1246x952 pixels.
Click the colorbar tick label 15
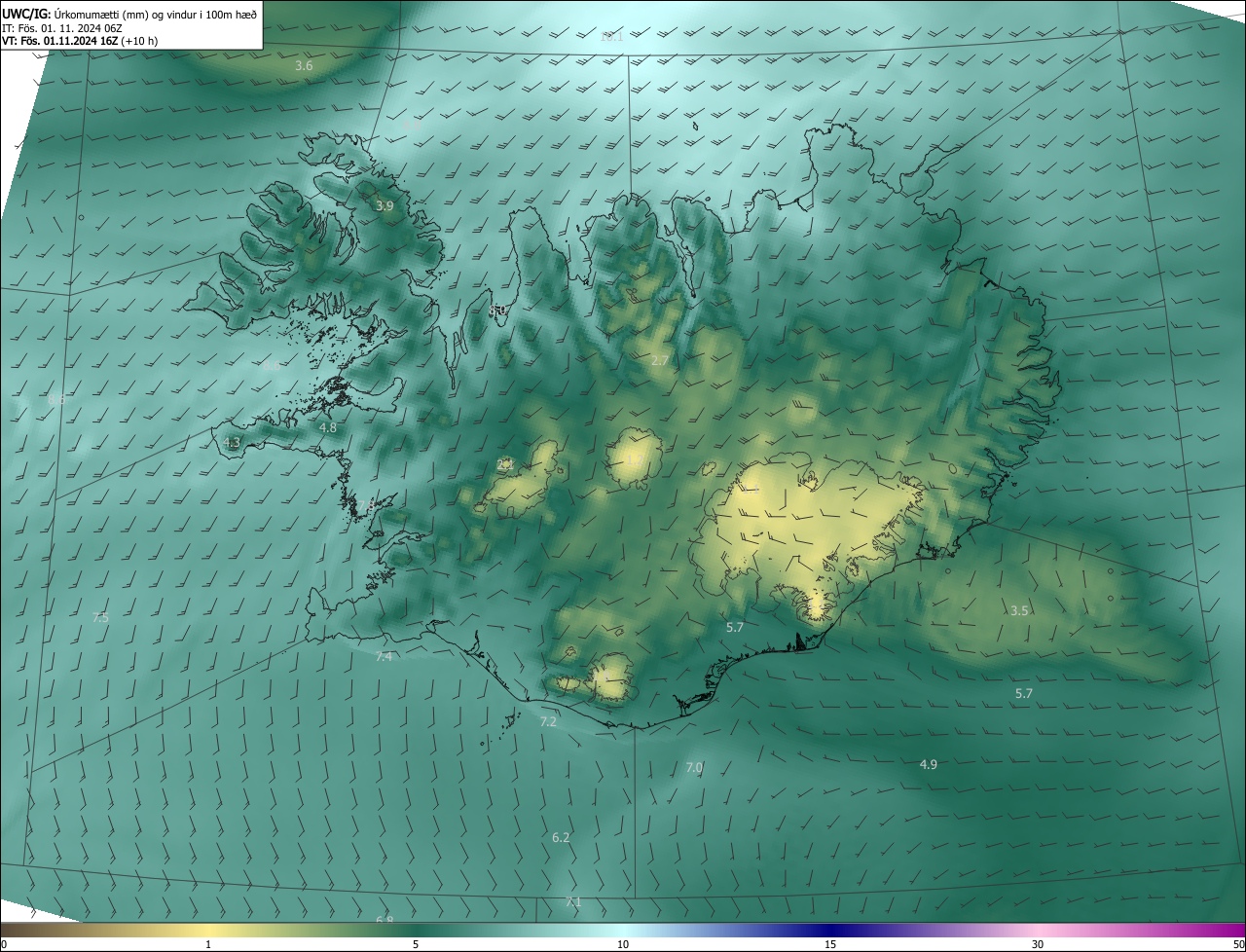pyautogui.click(x=830, y=945)
